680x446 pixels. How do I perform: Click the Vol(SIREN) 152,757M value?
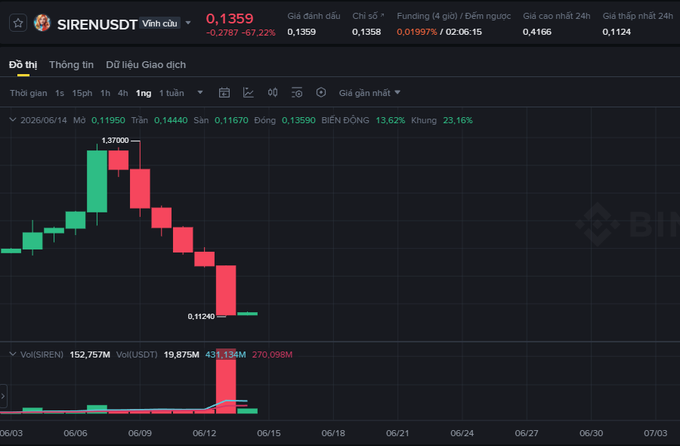(x=90, y=354)
